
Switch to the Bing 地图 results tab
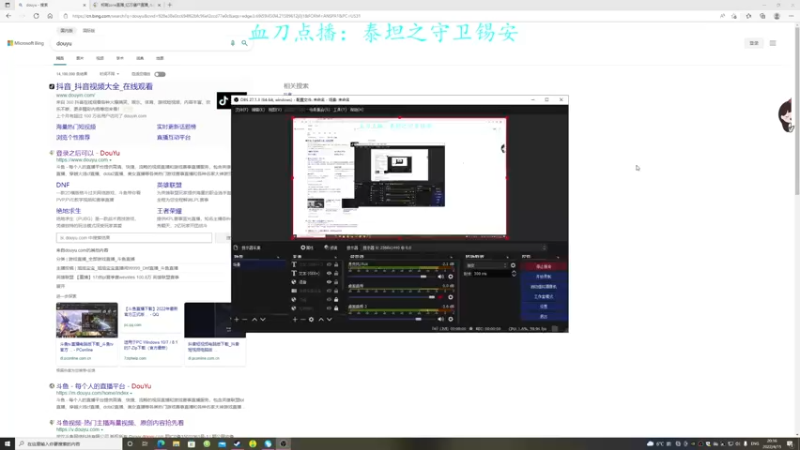160,58
